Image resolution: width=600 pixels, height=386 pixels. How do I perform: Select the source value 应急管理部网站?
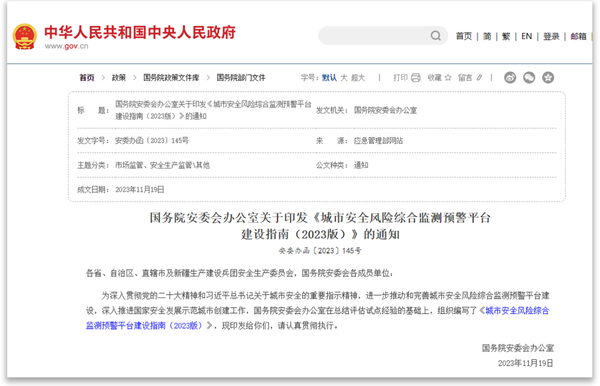point(378,140)
